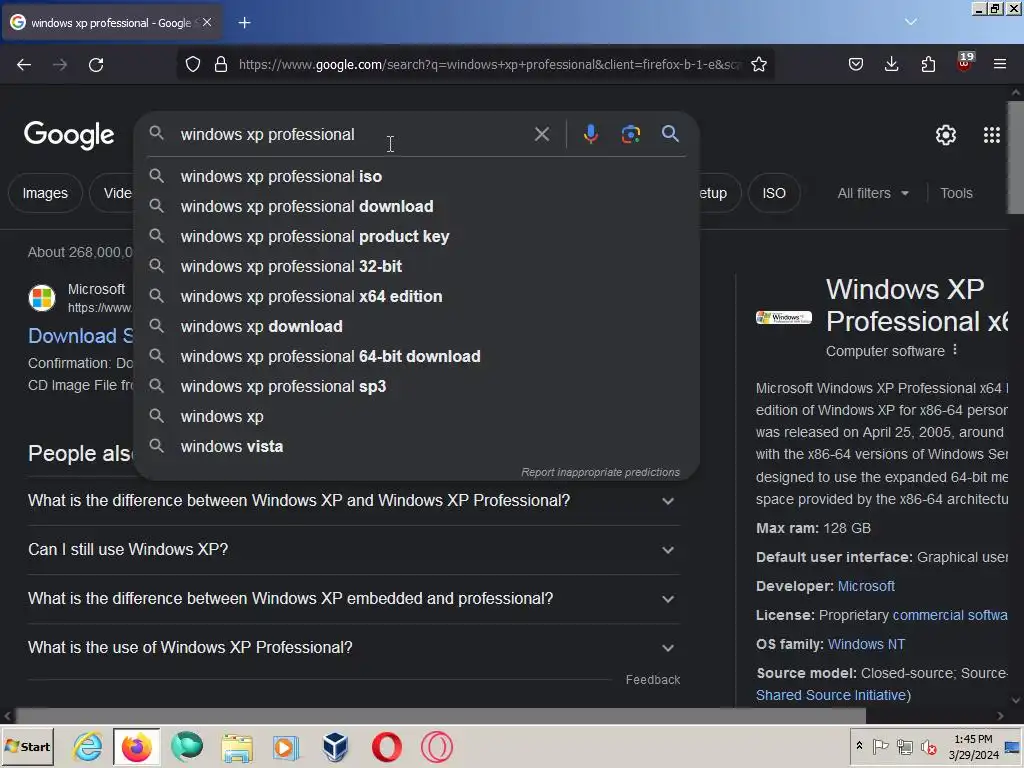Screen dimensions: 1024x768
Task: Open Windows NT OS family link
Action: [x=866, y=645]
